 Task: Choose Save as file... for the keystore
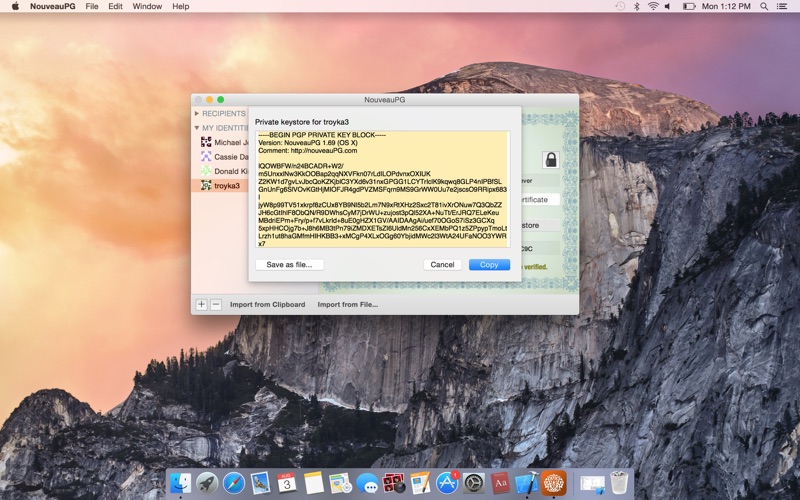coord(289,264)
